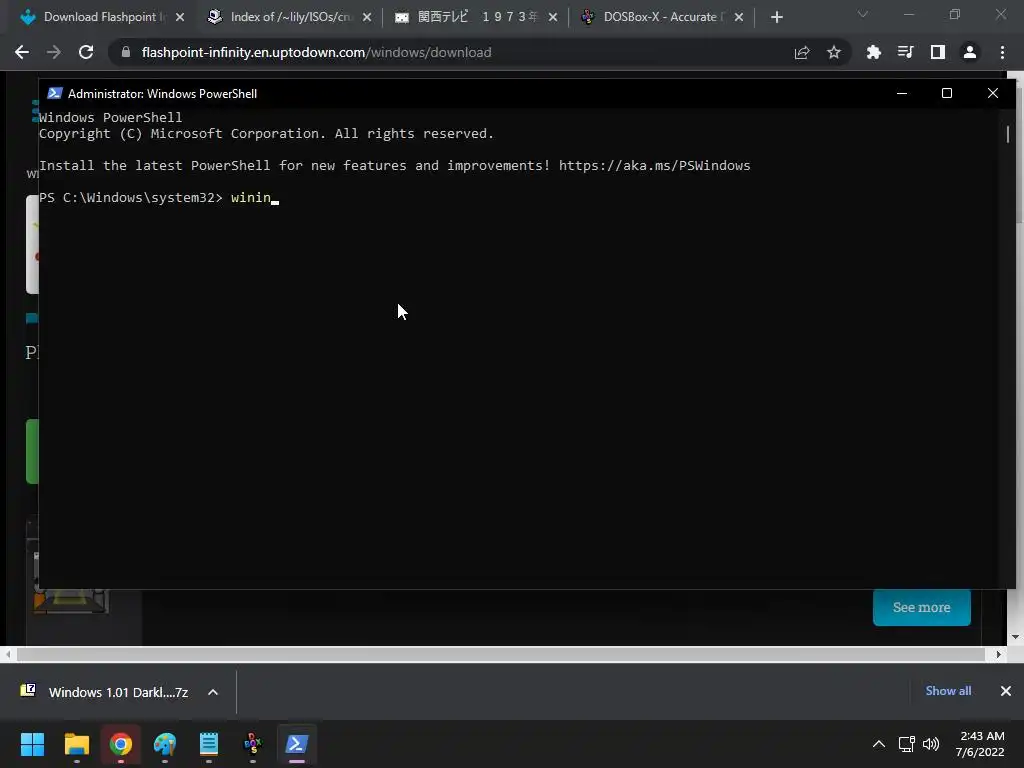Close the DOSBox-X tab
This screenshot has height=768, width=1024.
click(739, 17)
